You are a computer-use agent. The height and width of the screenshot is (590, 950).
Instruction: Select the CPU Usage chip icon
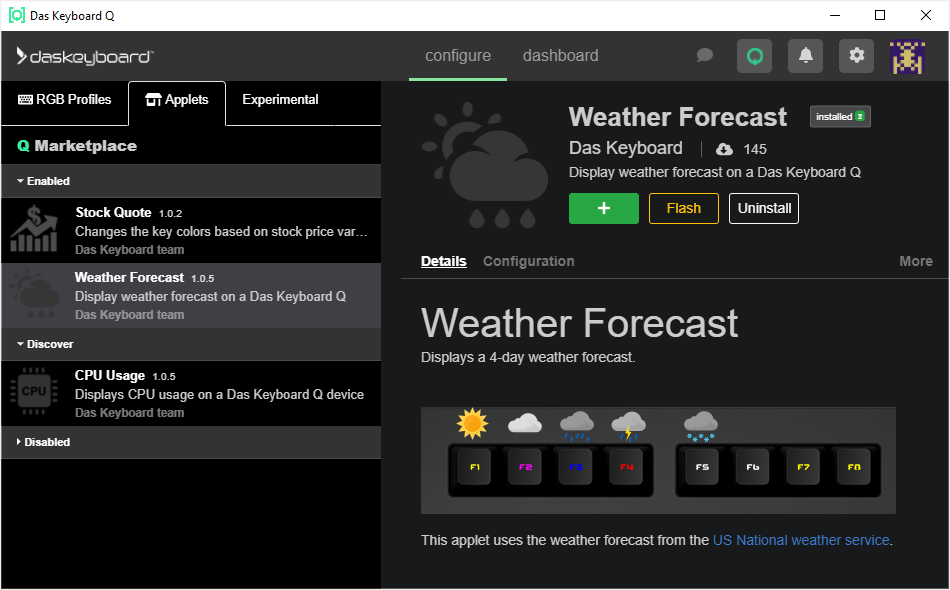click(x=34, y=392)
